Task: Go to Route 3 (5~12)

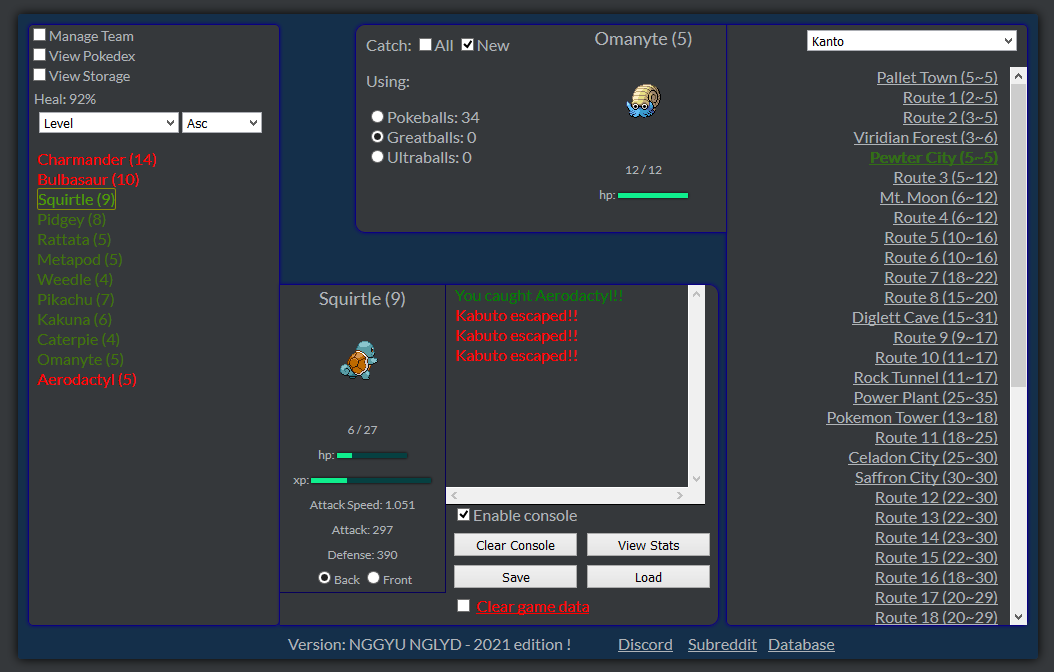Action: pyautogui.click(x=945, y=177)
